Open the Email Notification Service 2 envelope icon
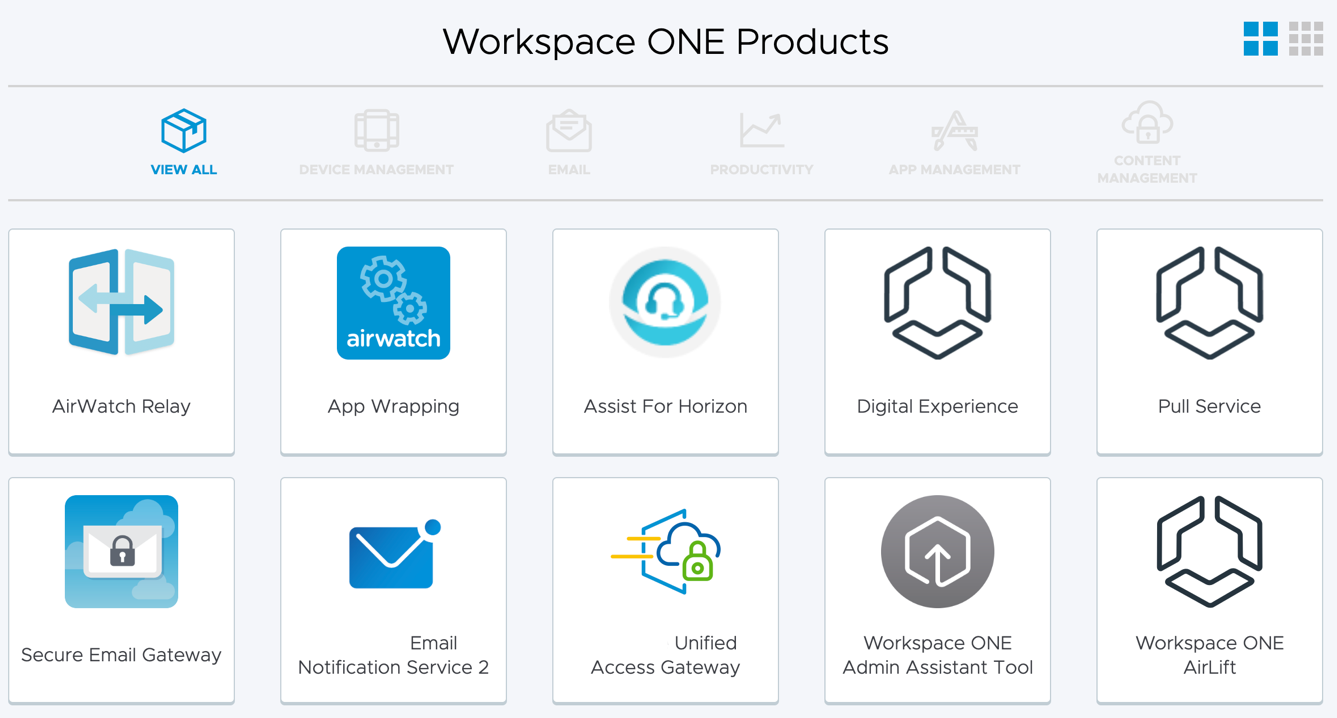Image resolution: width=1337 pixels, height=718 pixels. (x=393, y=554)
